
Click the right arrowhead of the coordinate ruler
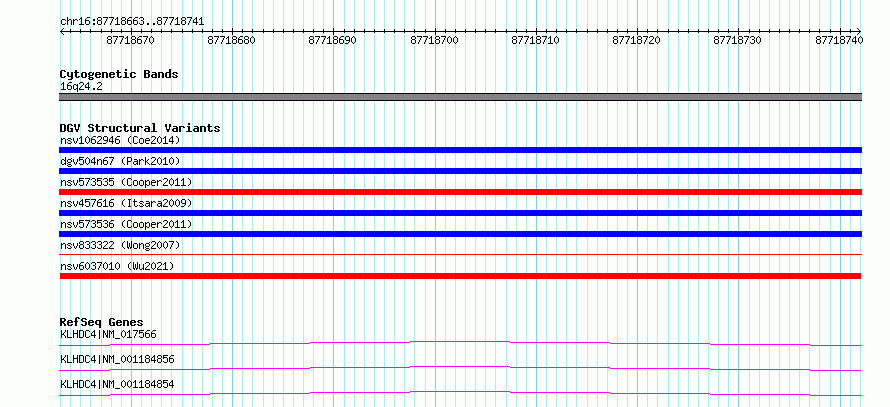(x=859, y=31)
